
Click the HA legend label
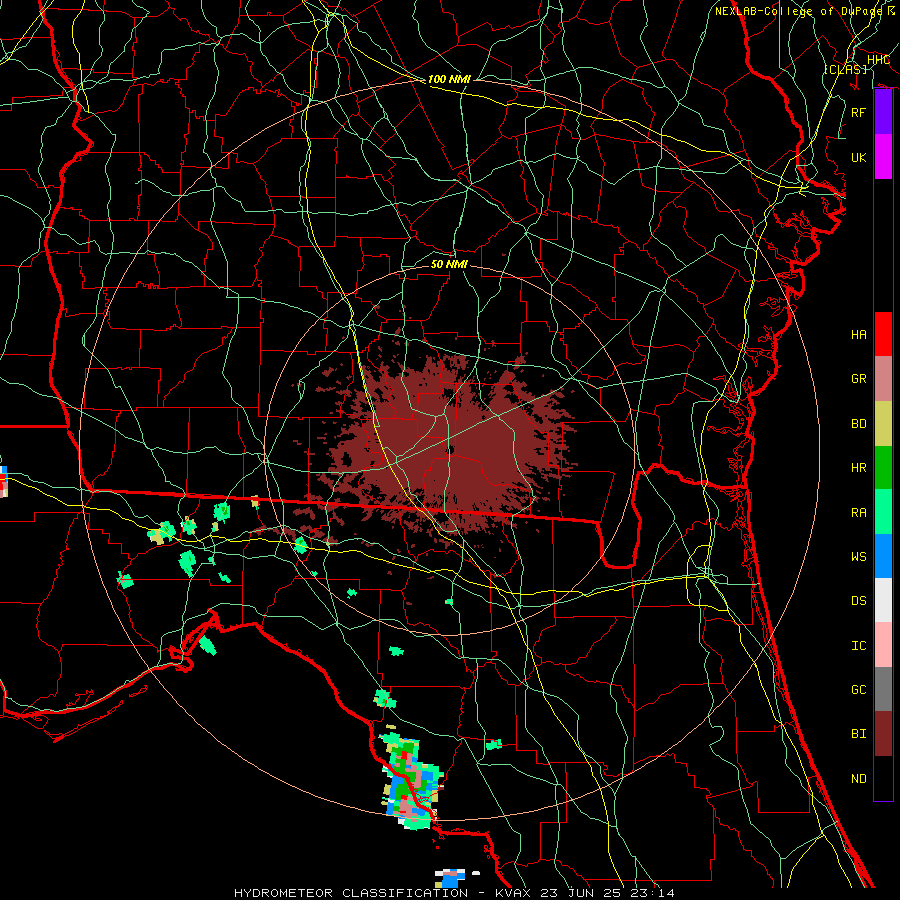pyautogui.click(x=859, y=334)
